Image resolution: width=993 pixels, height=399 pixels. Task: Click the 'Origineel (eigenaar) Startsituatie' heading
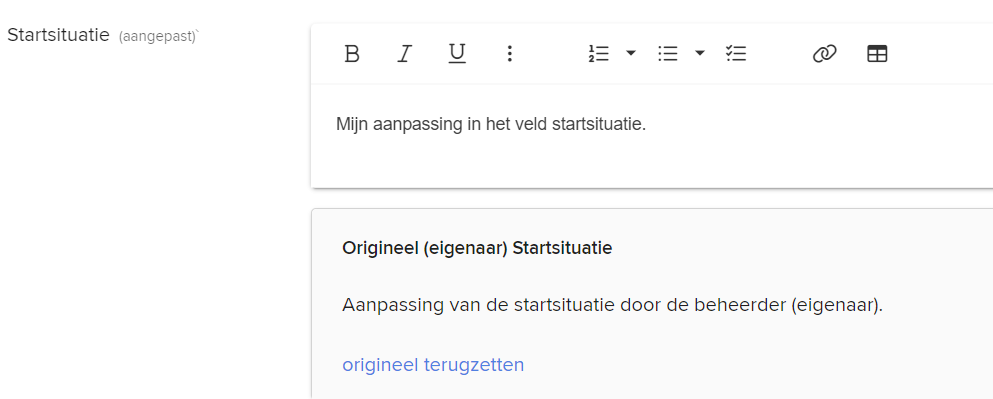coord(477,248)
